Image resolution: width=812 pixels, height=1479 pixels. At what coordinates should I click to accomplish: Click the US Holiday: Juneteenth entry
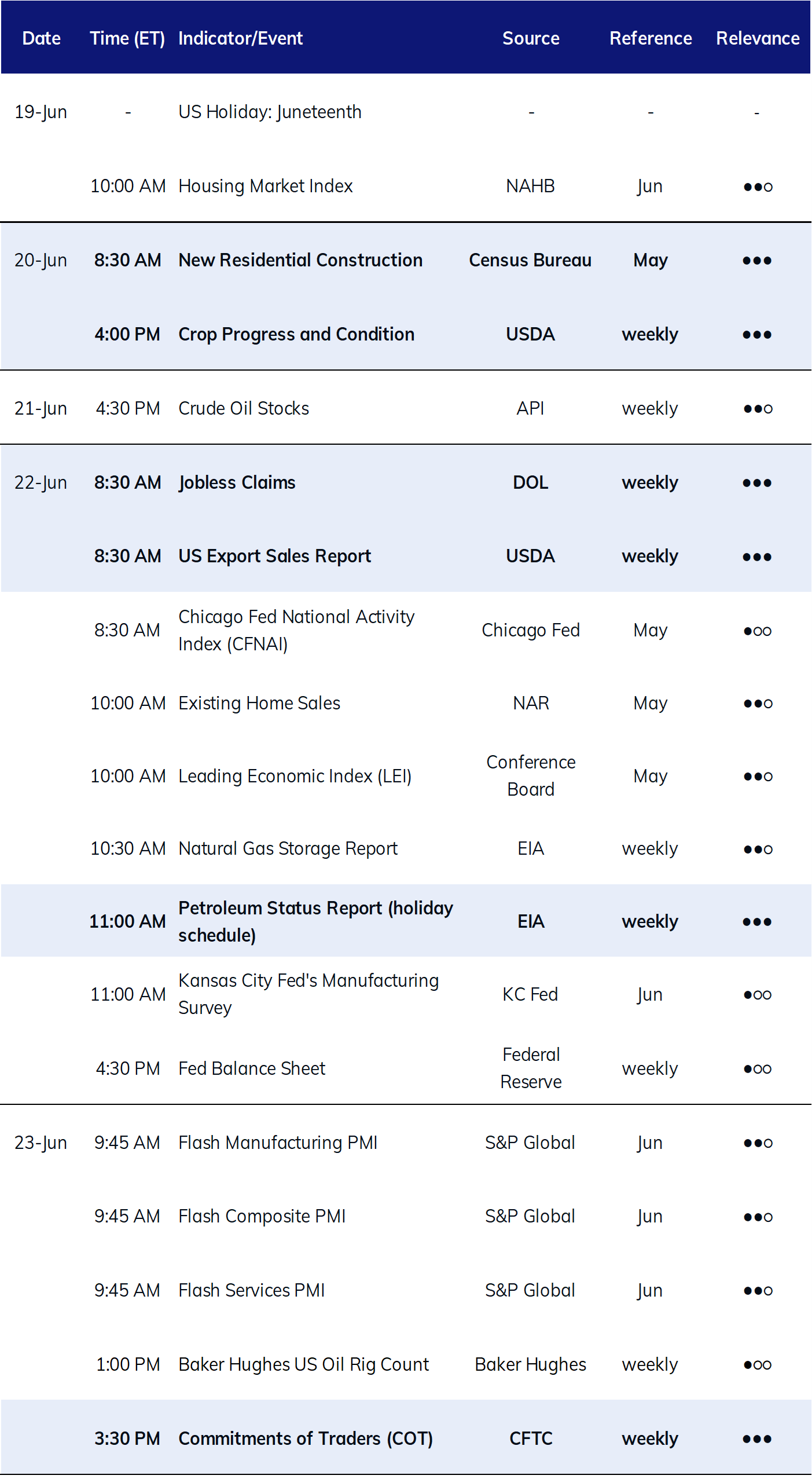coord(270,112)
